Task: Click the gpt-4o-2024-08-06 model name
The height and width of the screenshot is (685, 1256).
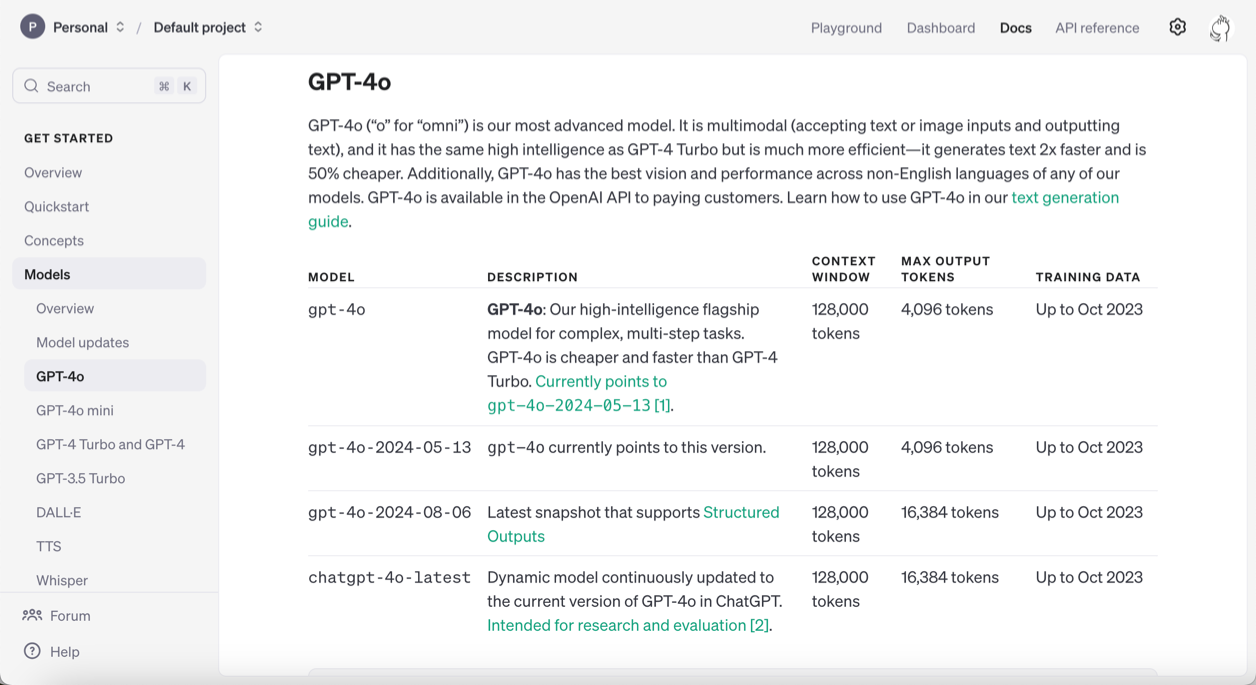Action: pyautogui.click(x=390, y=512)
